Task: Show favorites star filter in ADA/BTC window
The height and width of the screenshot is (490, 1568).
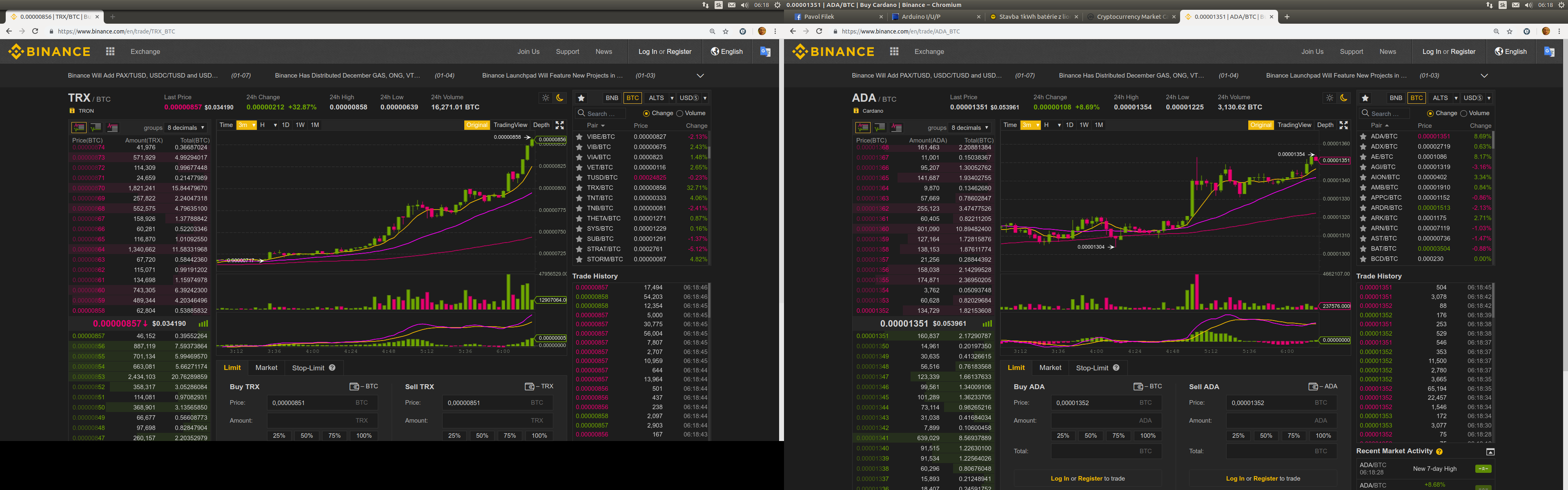Action: tap(1365, 98)
